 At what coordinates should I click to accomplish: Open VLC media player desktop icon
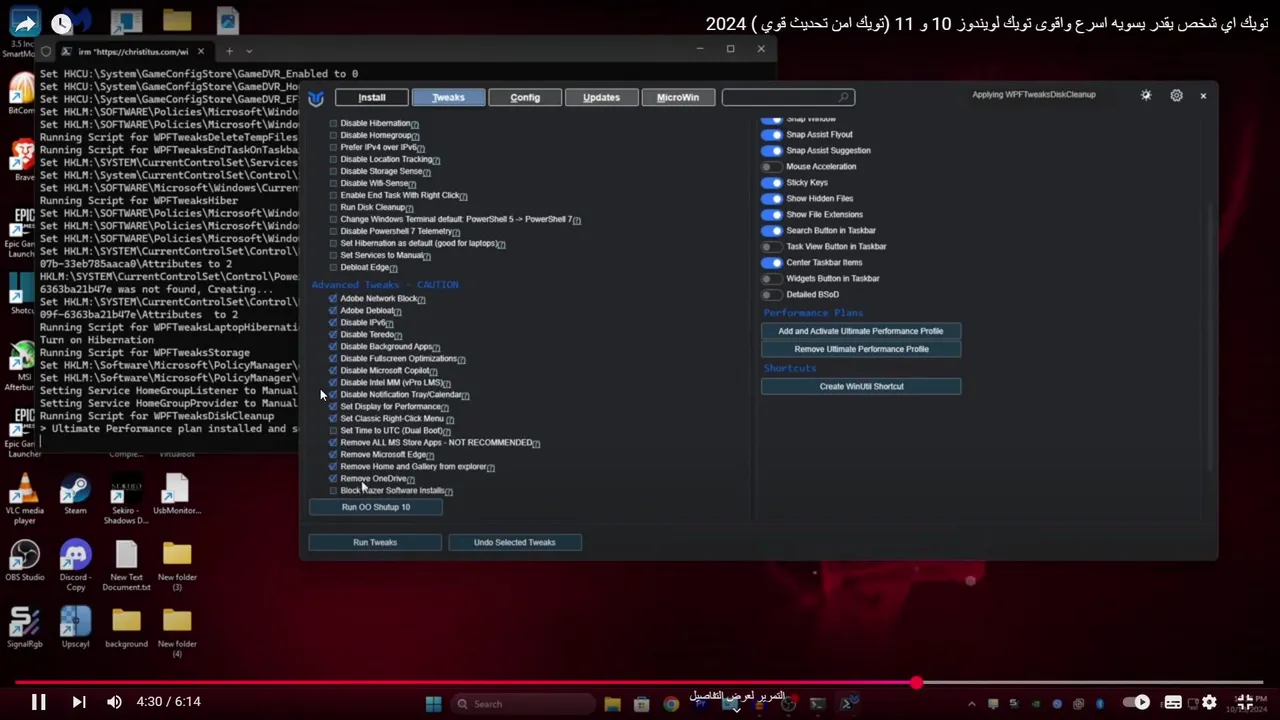pos(24,496)
